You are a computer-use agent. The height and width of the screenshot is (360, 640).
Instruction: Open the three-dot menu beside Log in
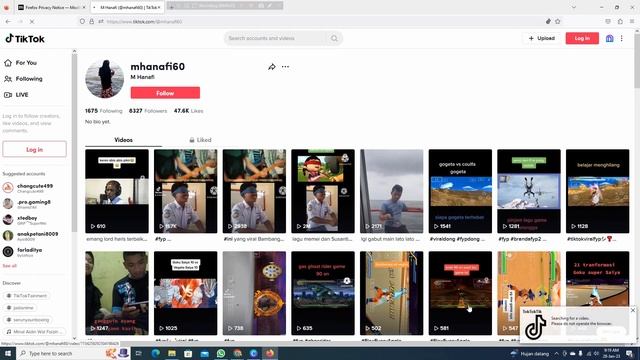pos(622,38)
